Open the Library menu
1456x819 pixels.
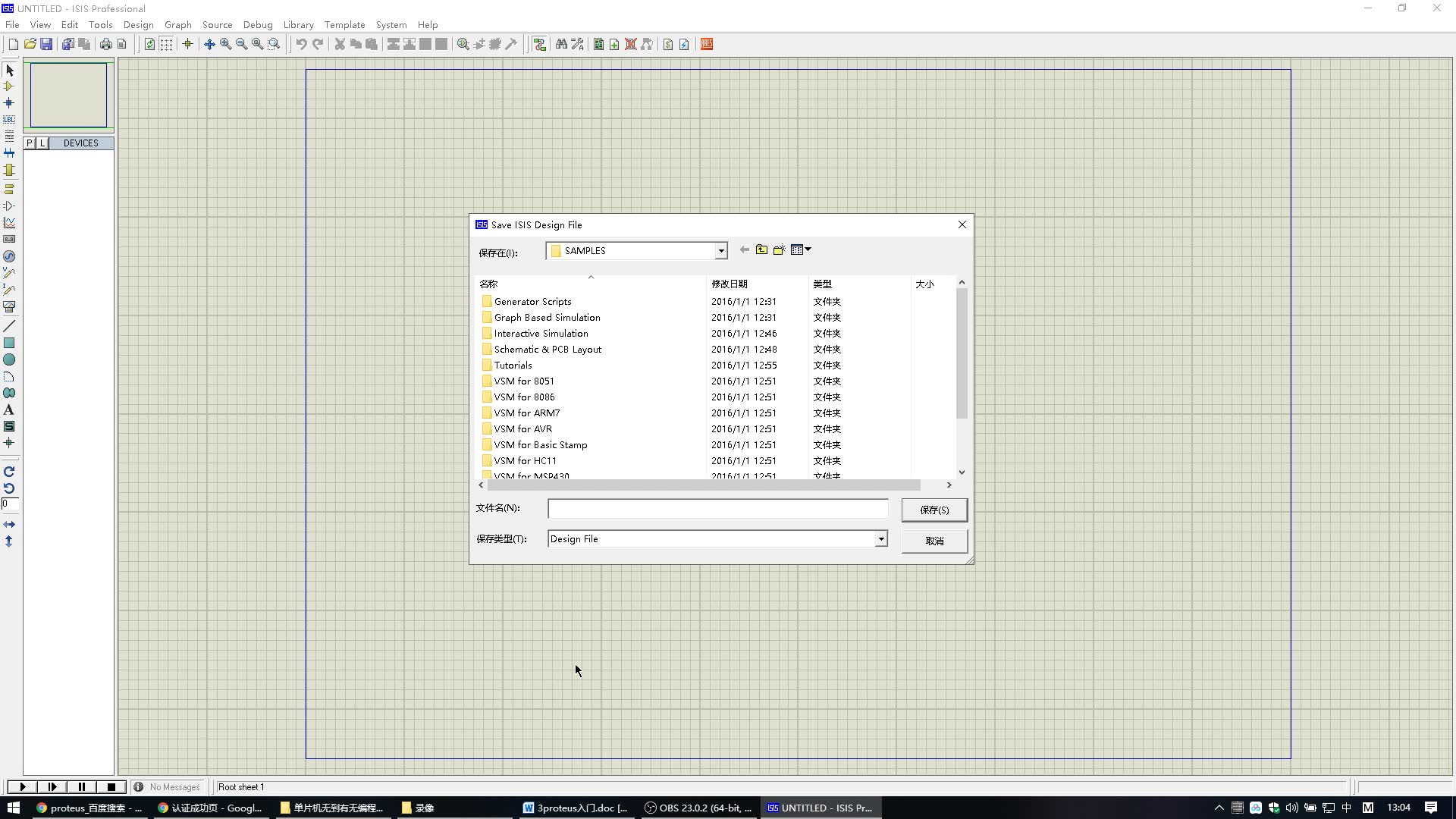[298, 24]
